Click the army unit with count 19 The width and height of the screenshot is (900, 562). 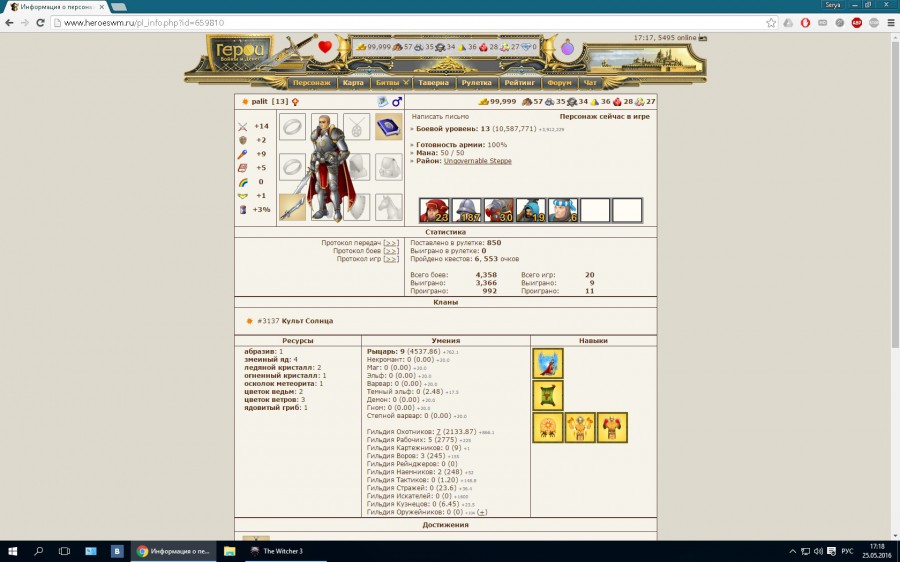pos(530,210)
